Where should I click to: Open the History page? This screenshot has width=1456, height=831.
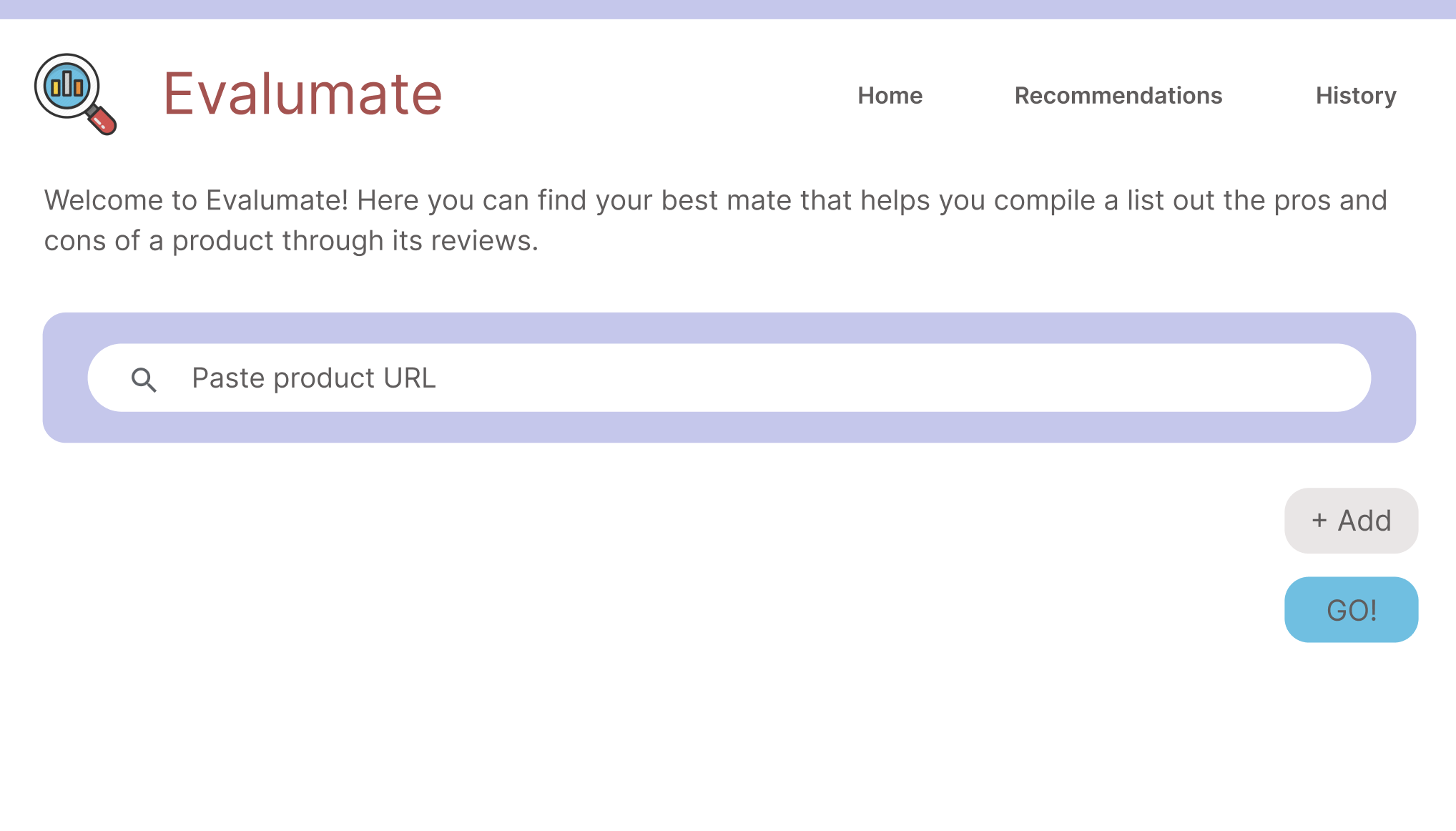coord(1355,95)
